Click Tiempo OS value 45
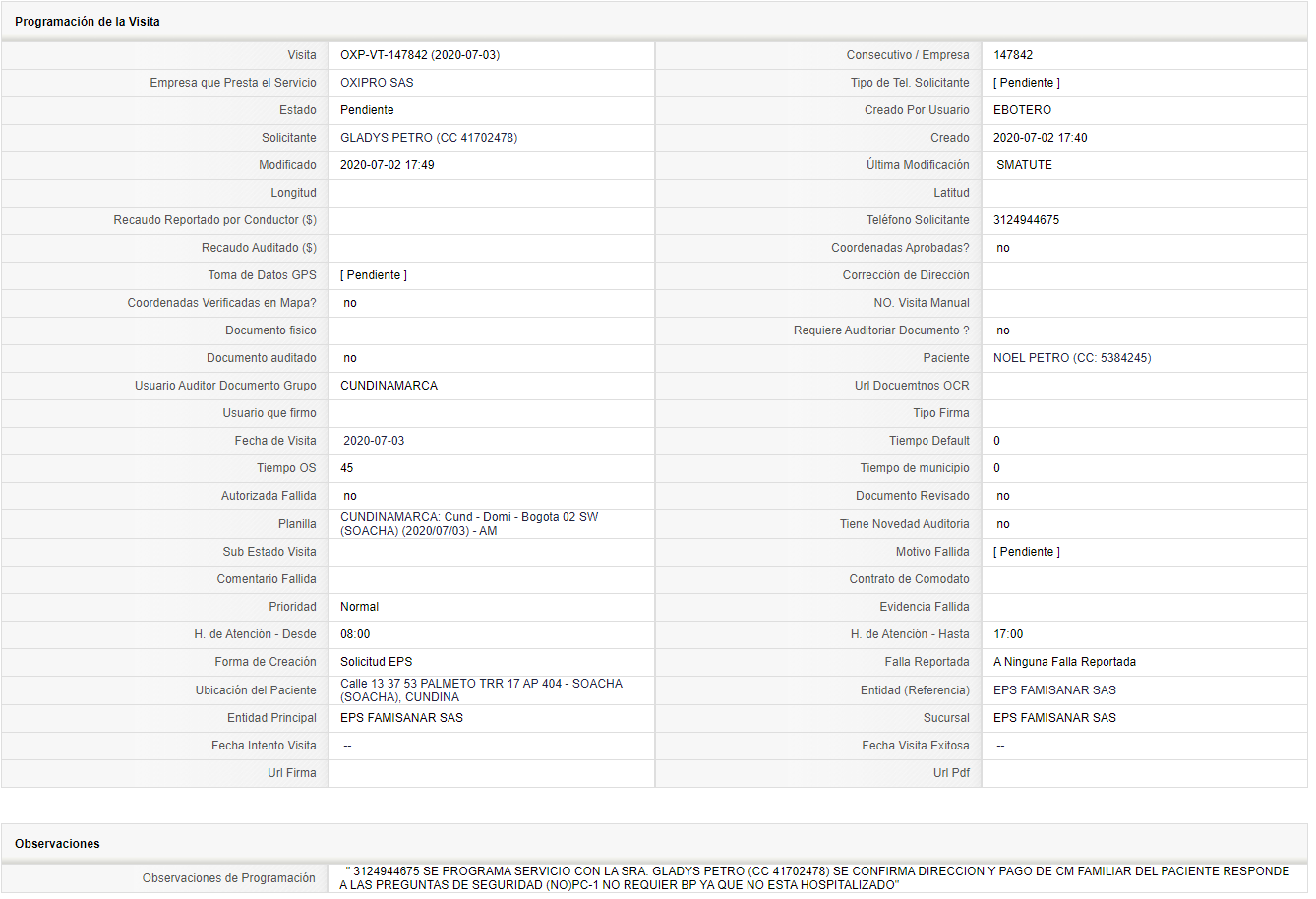 (347, 468)
